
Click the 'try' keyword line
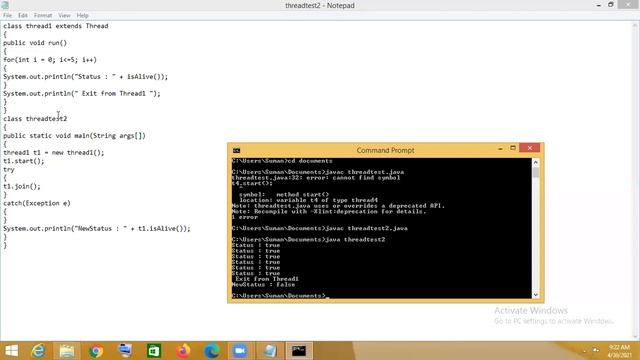click(x=9, y=170)
